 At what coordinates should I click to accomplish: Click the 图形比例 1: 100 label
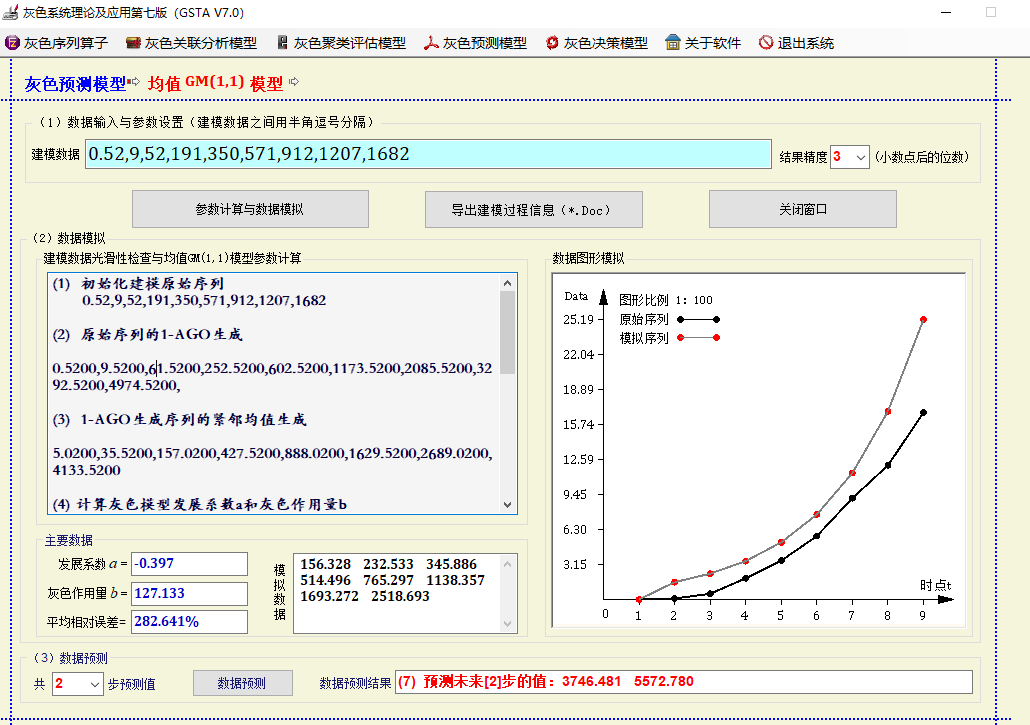[665, 300]
